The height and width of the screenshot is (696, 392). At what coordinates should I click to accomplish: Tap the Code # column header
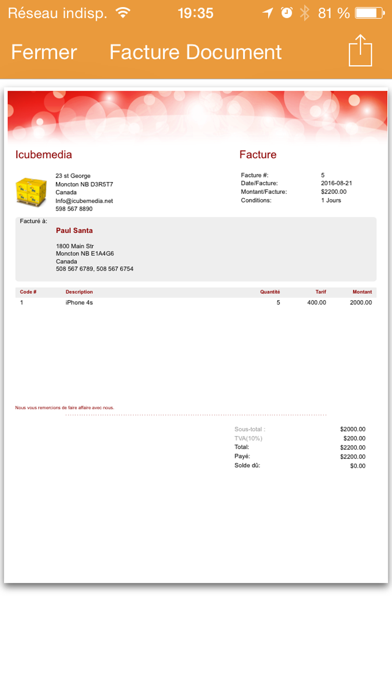(28, 292)
